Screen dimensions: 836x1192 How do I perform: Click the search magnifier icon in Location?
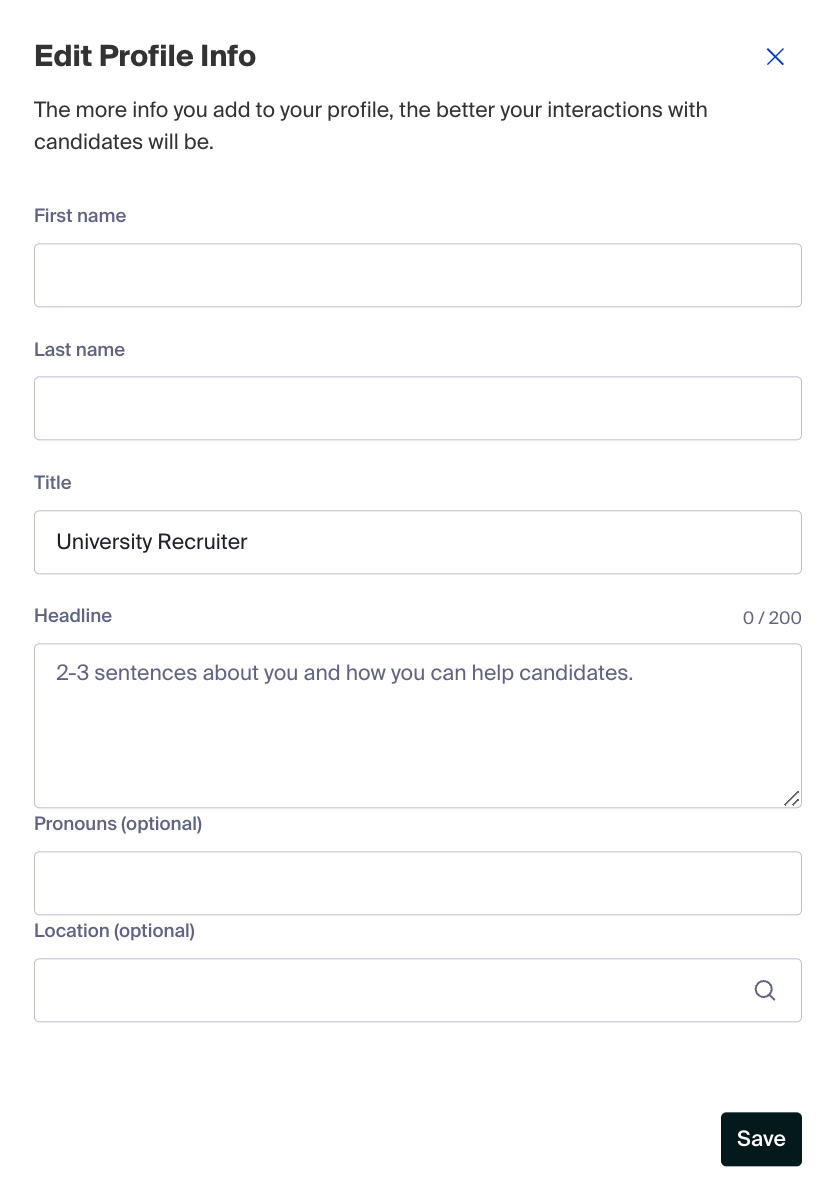click(x=765, y=991)
